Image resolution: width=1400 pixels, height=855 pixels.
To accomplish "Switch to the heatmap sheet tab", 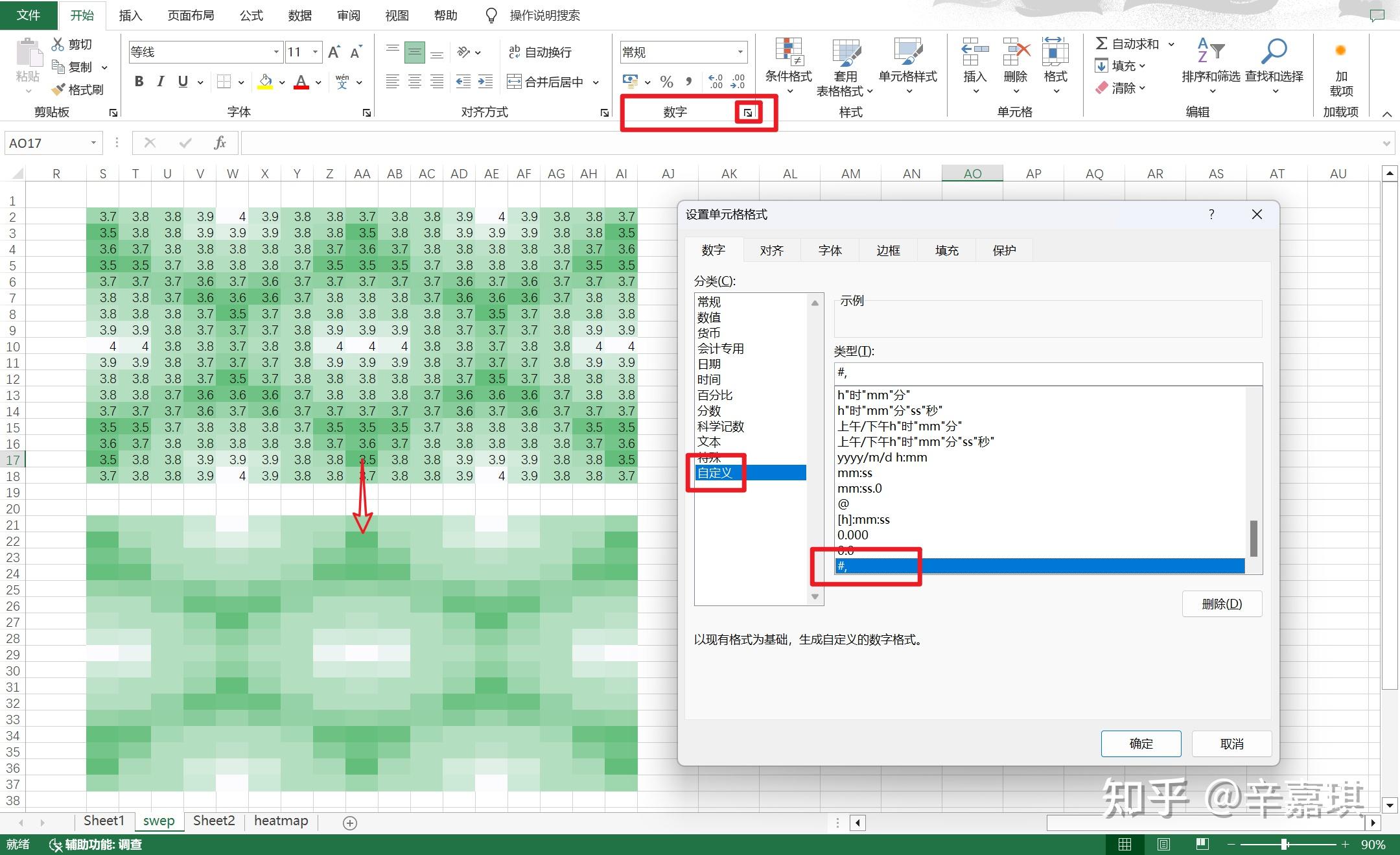I will pyautogui.click(x=281, y=821).
